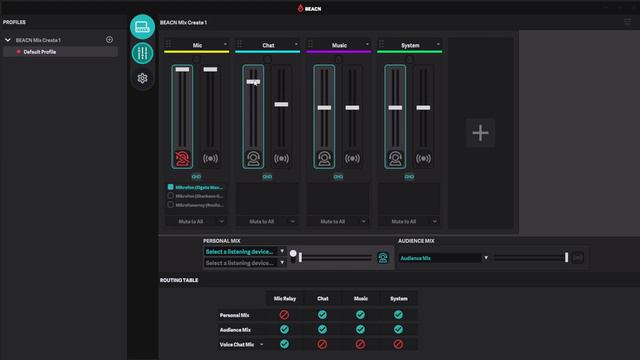Toggle the link icon under the System channel
The width and height of the screenshot is (640, 360).
coord(409,177)
